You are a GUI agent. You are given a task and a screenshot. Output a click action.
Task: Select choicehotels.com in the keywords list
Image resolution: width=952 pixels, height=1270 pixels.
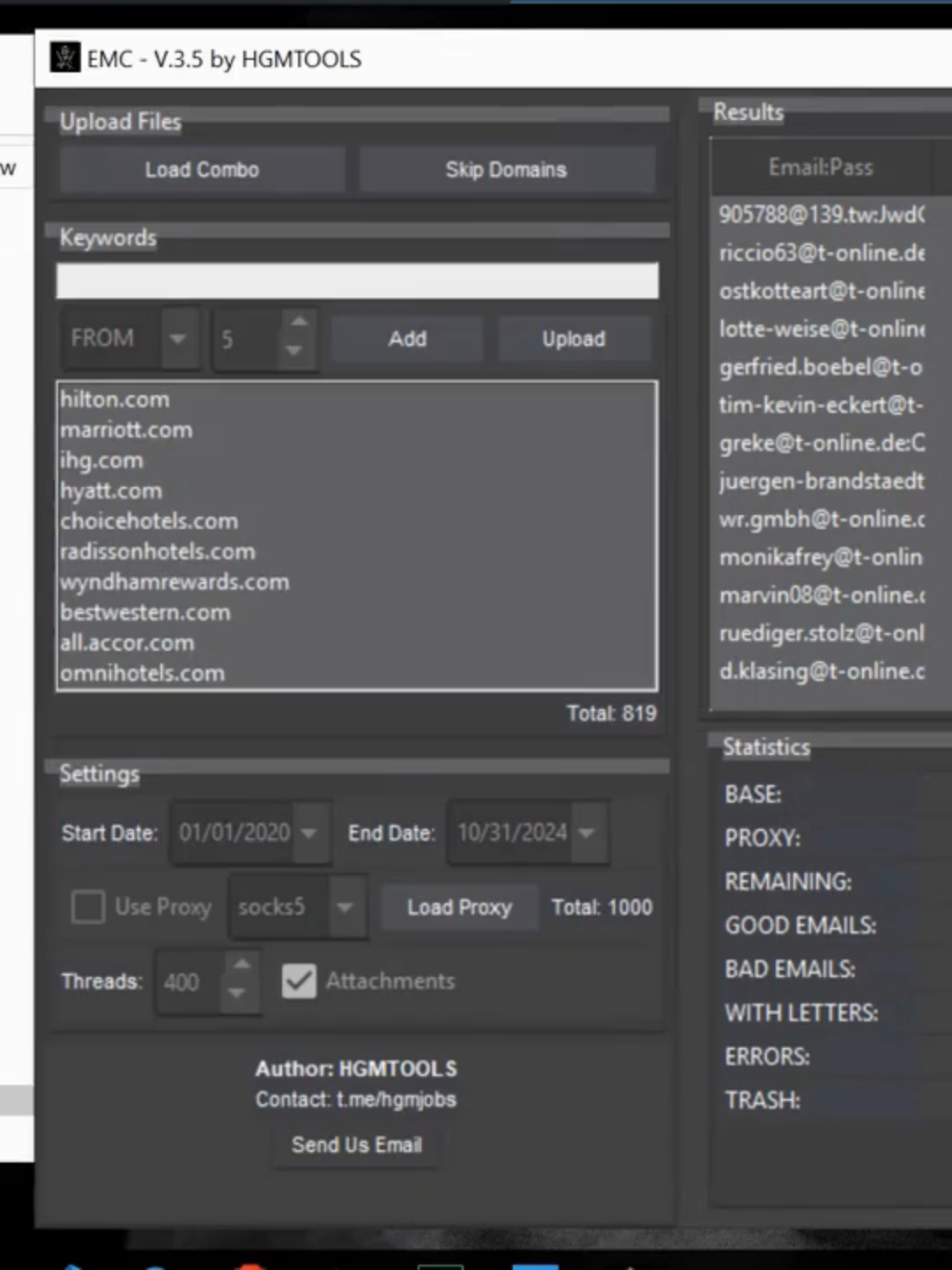pyautogui.click(x=149, y=521)
